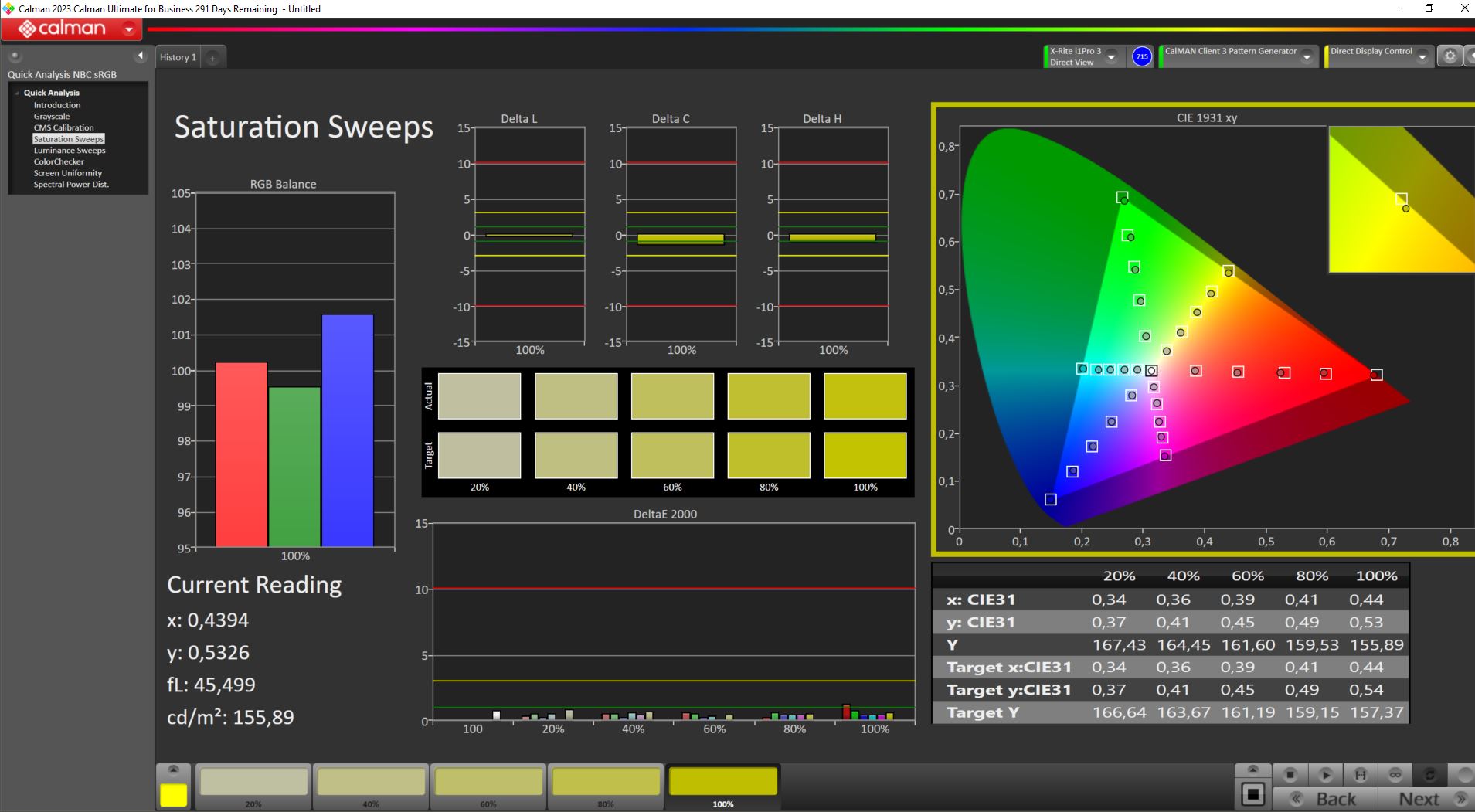Open the Calman main menu arrow

(129, 29)
